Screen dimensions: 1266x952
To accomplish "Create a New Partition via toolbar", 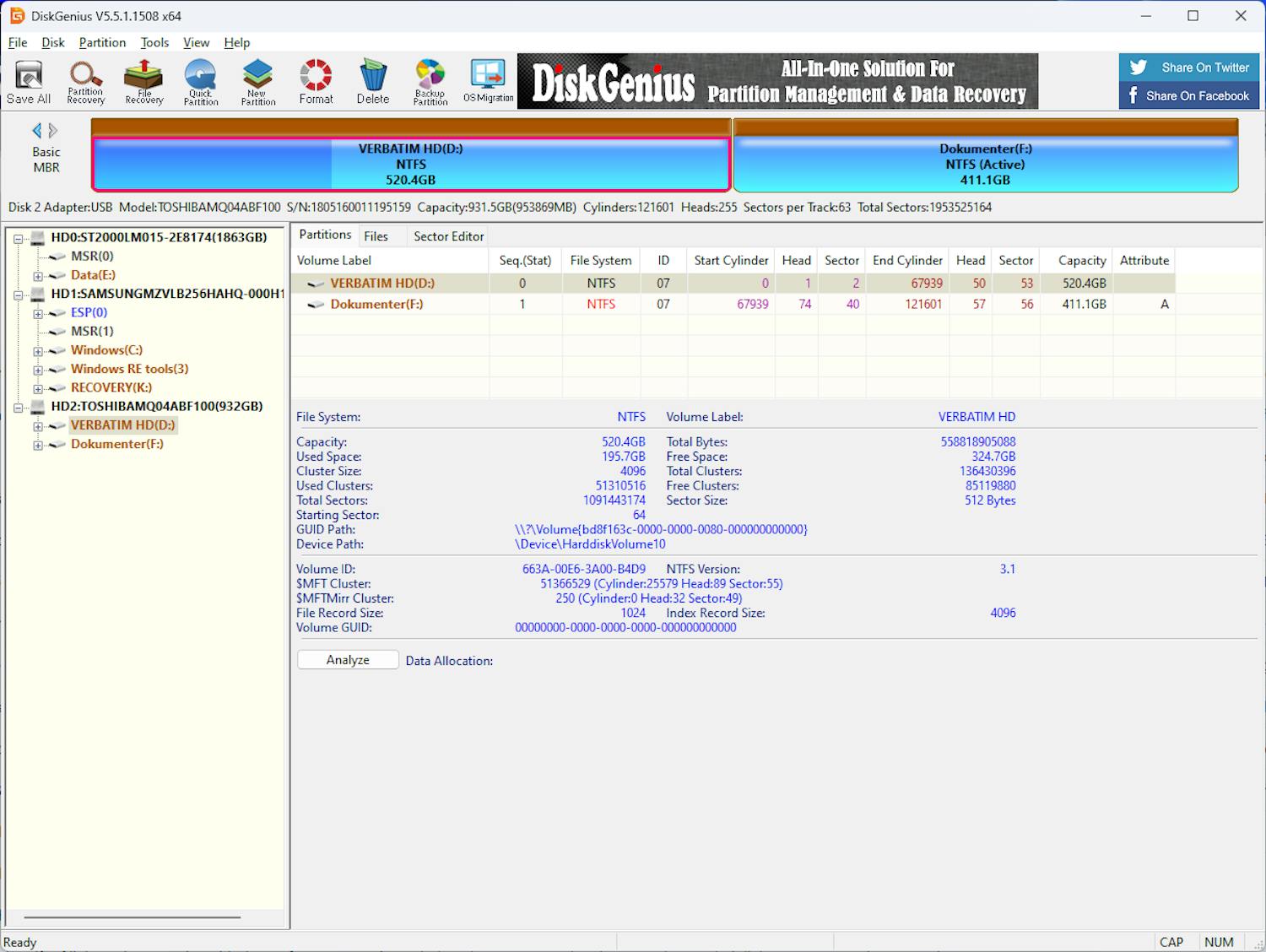I will pos(257,82).
